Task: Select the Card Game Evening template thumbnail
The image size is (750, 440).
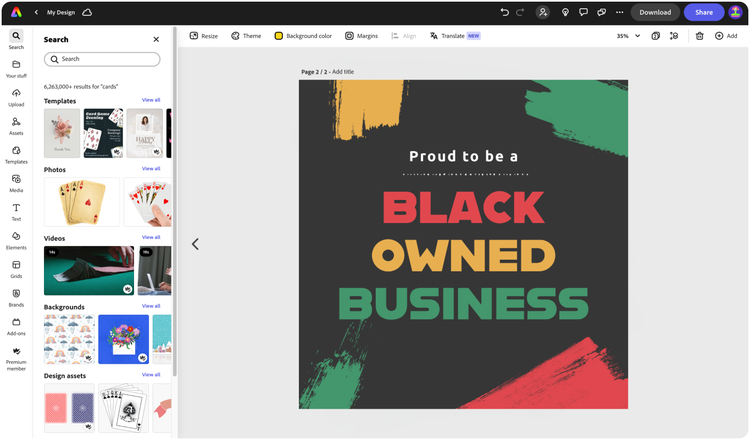Action: [103, 133]
